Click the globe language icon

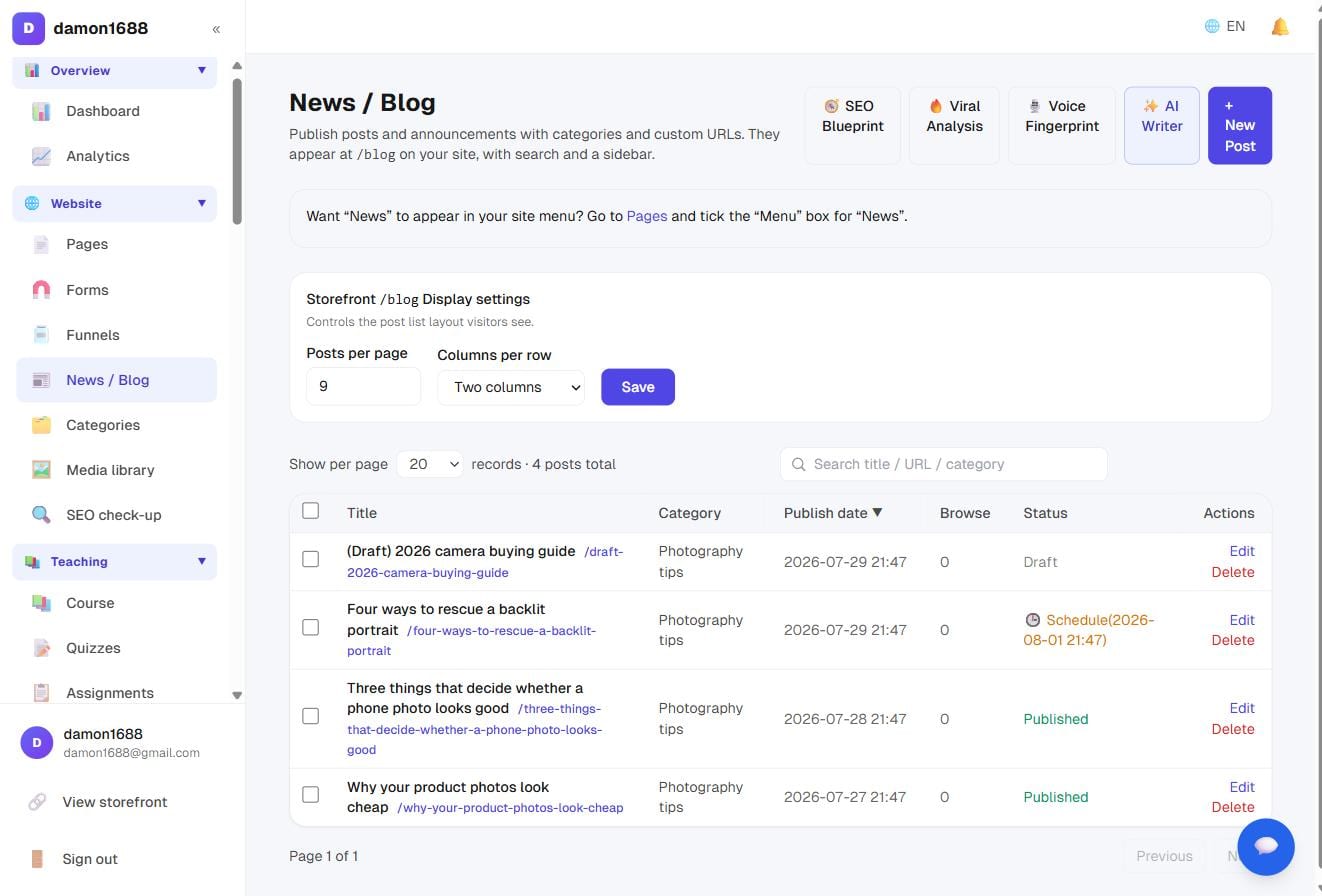1212,27
